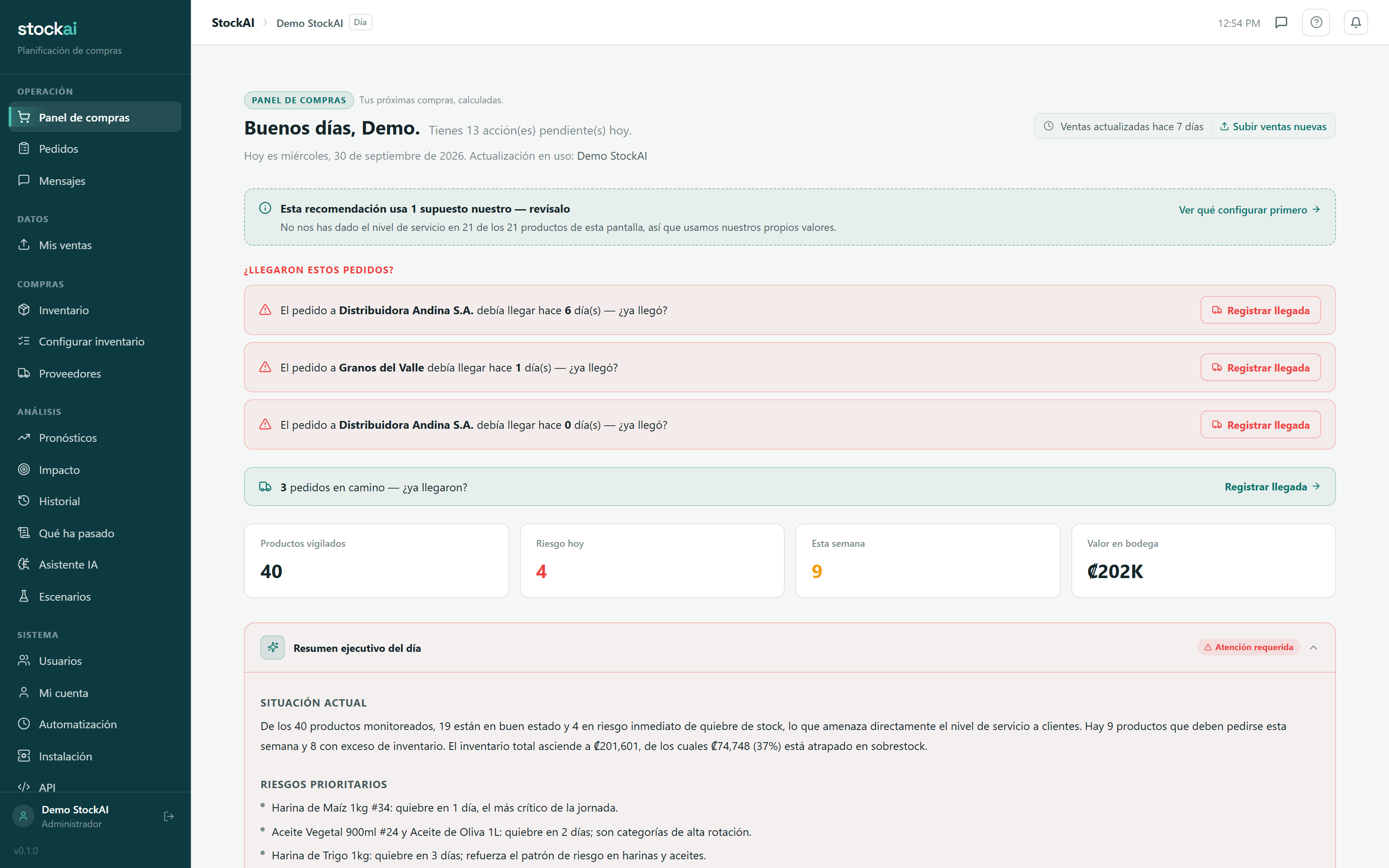This screenshot has height=868, width=1389.
Task: View Historial in sidebar
Action: point(95,501)
